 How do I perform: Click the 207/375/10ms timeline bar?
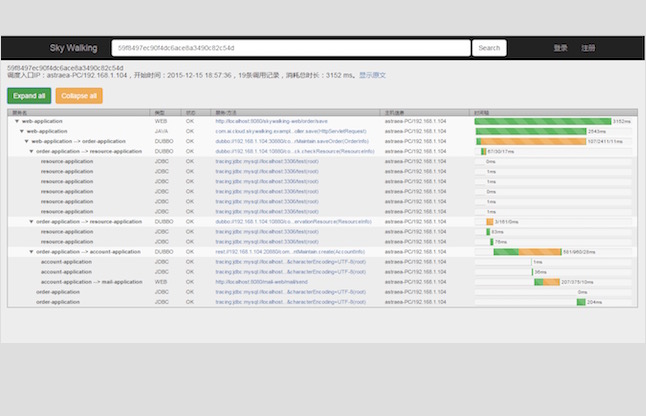[x=547, y=282]
